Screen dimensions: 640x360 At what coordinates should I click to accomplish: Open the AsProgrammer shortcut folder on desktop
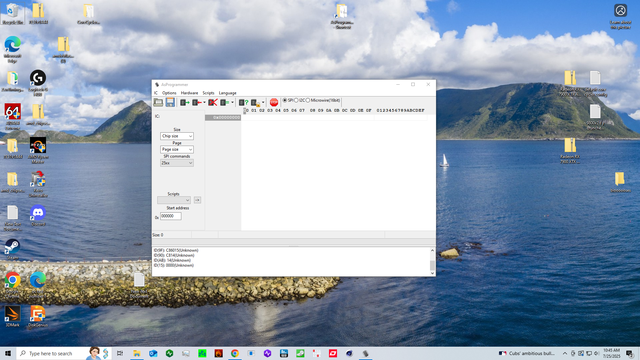point(342,16)
